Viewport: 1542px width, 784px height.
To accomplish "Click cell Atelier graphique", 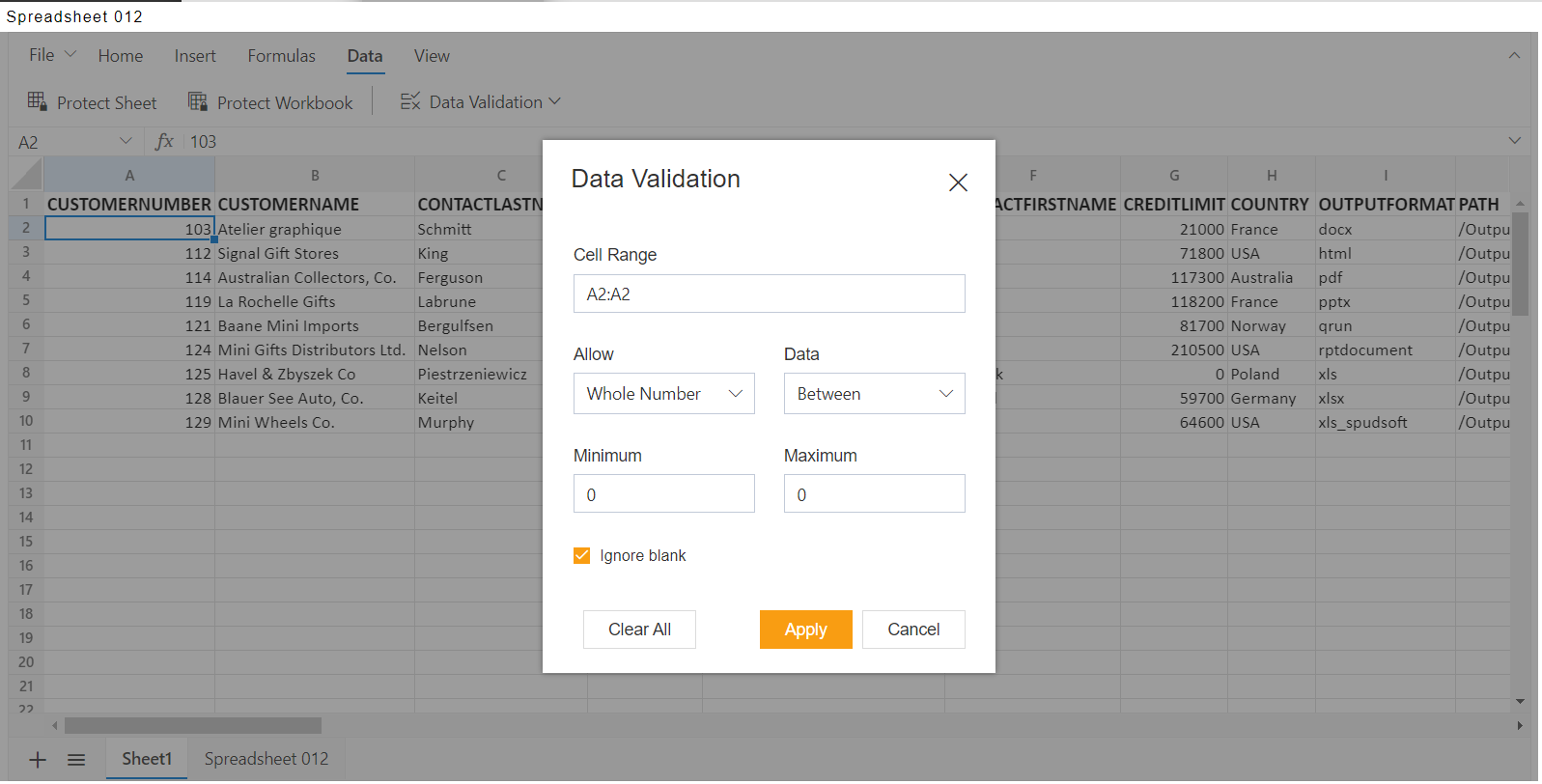I will 315,229.
